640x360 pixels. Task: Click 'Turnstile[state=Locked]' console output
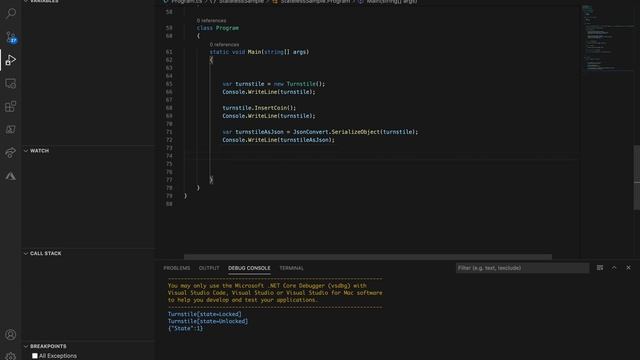(204, 314)
